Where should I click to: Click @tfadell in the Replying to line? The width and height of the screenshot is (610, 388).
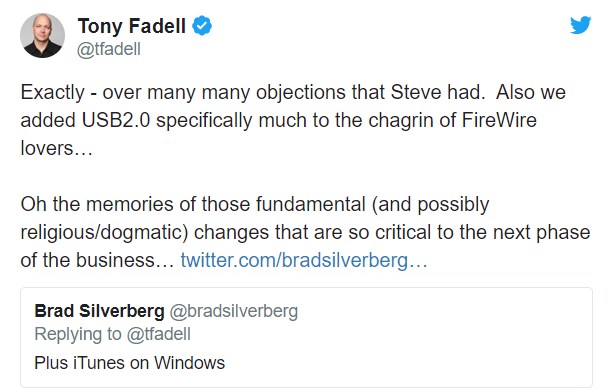[159, 334]
